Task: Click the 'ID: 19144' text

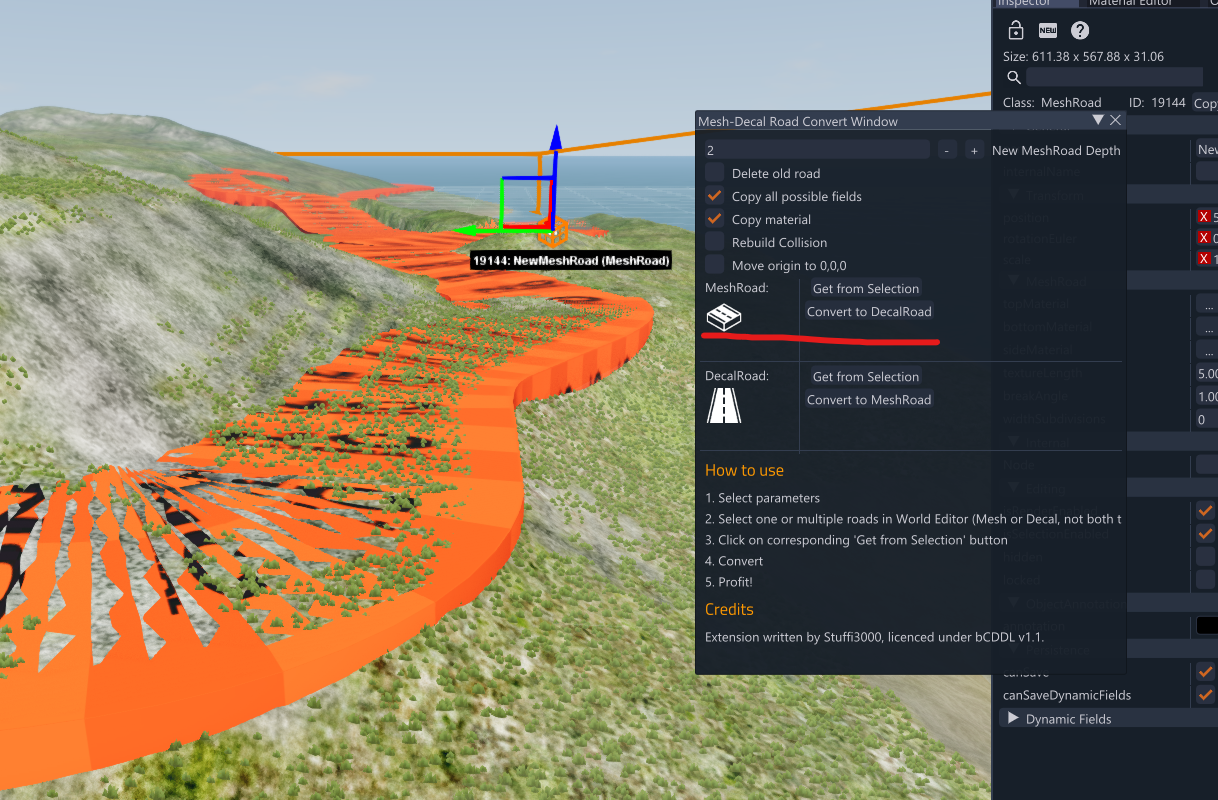Action: pyautogui.click(x=1157, y=103)
